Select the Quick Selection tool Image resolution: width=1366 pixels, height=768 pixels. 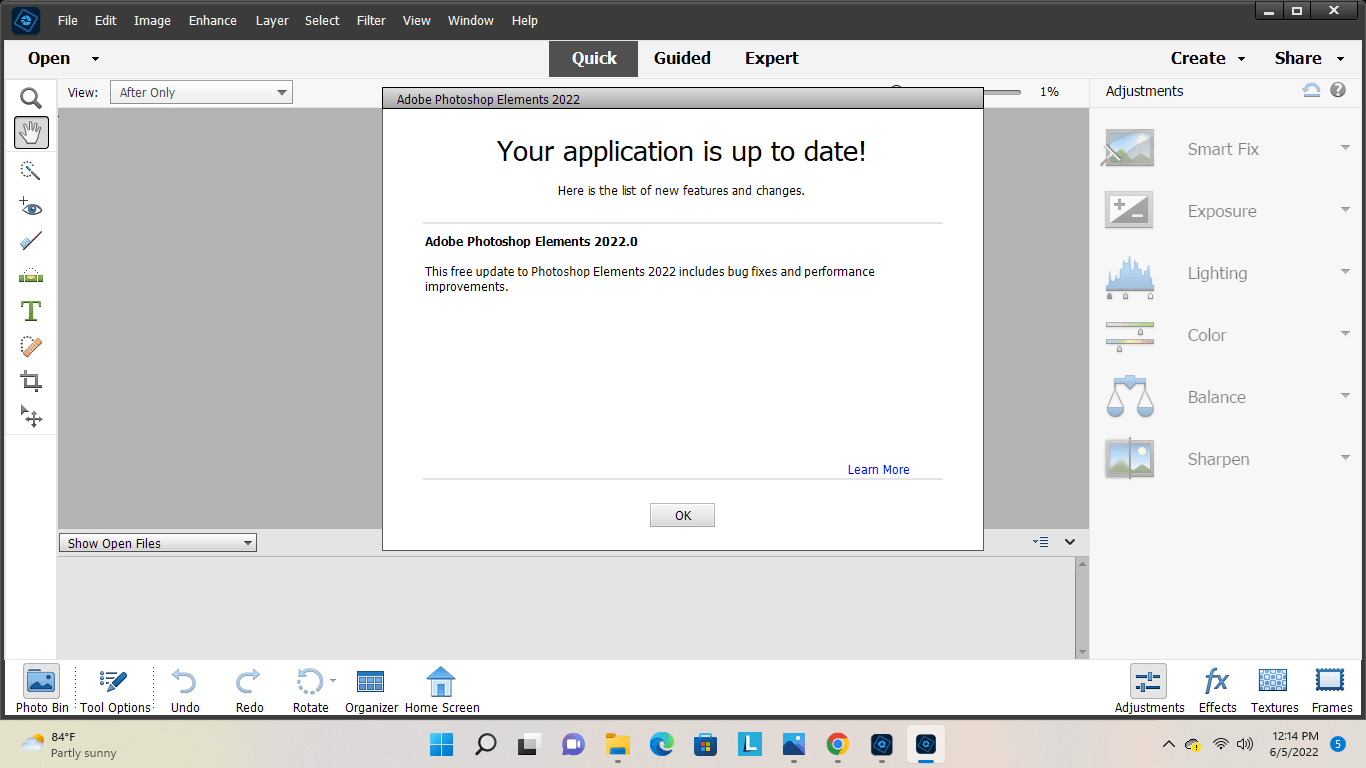coord(31,170)
